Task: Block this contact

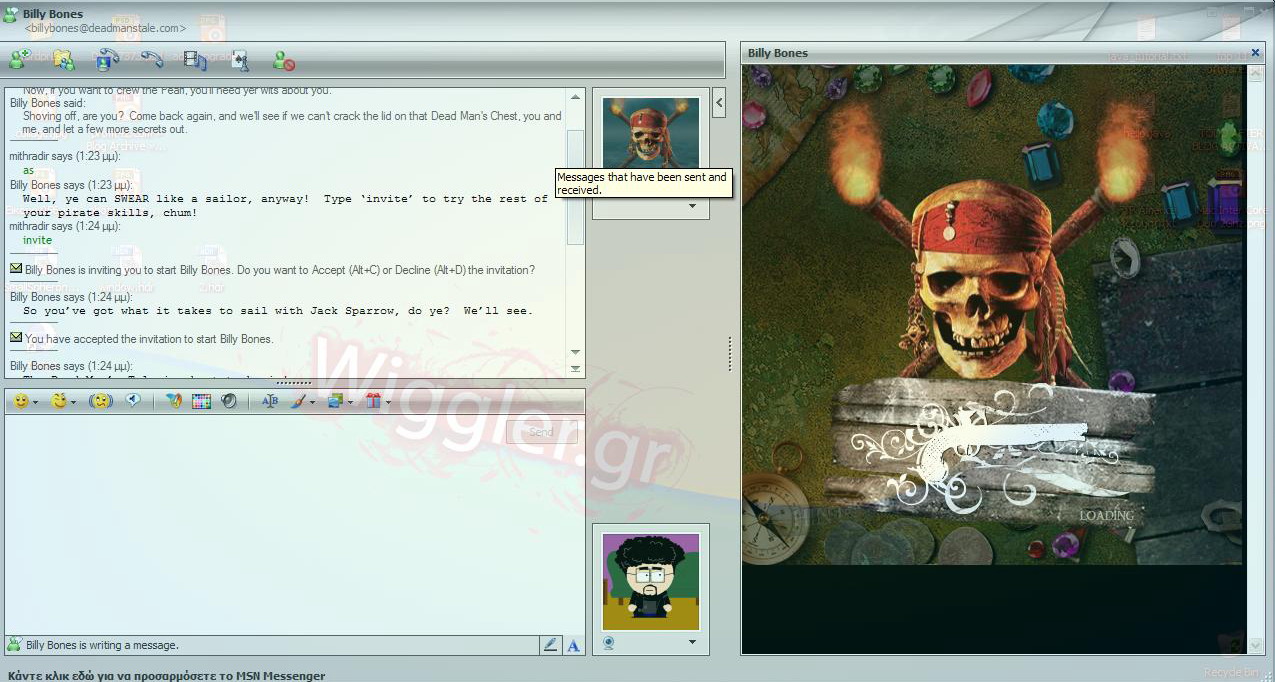Action: tap(284, 60)
